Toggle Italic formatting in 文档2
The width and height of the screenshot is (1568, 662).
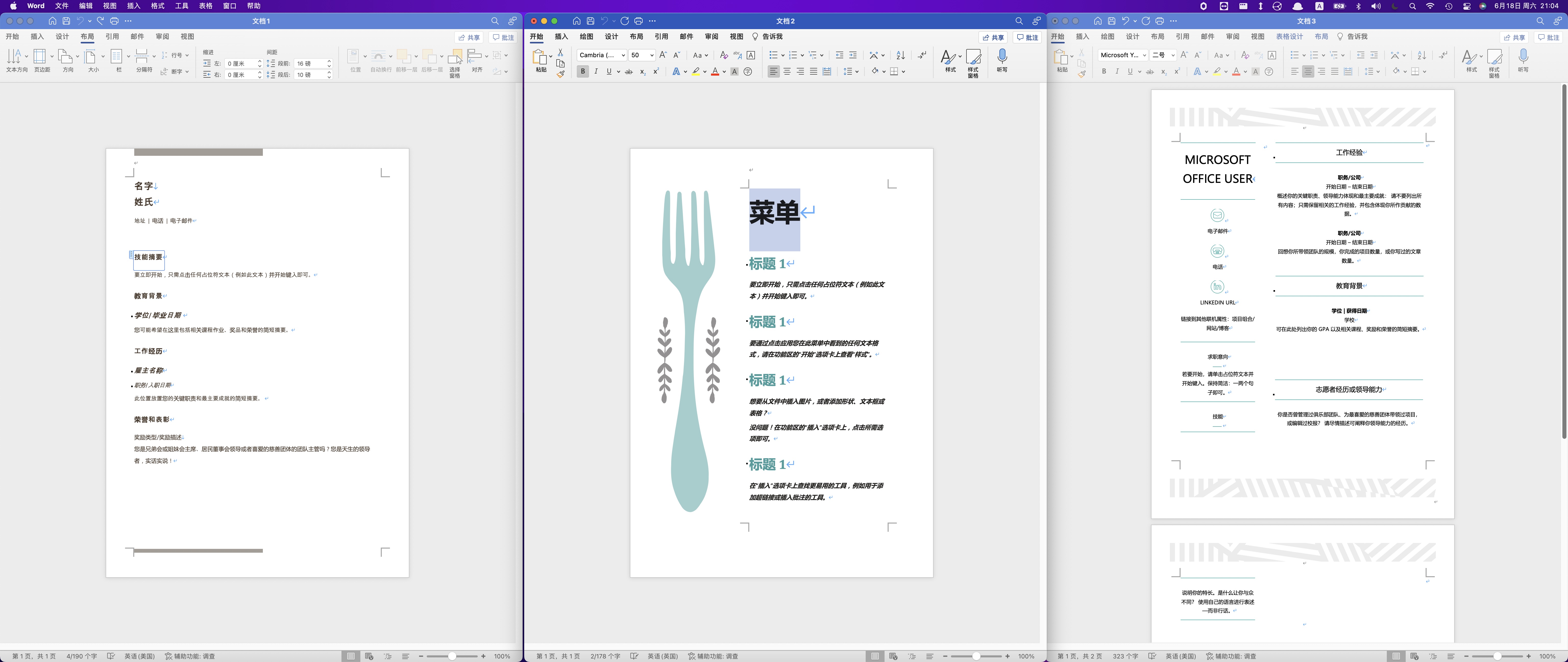pyautogui.click(x=596, y=71)
